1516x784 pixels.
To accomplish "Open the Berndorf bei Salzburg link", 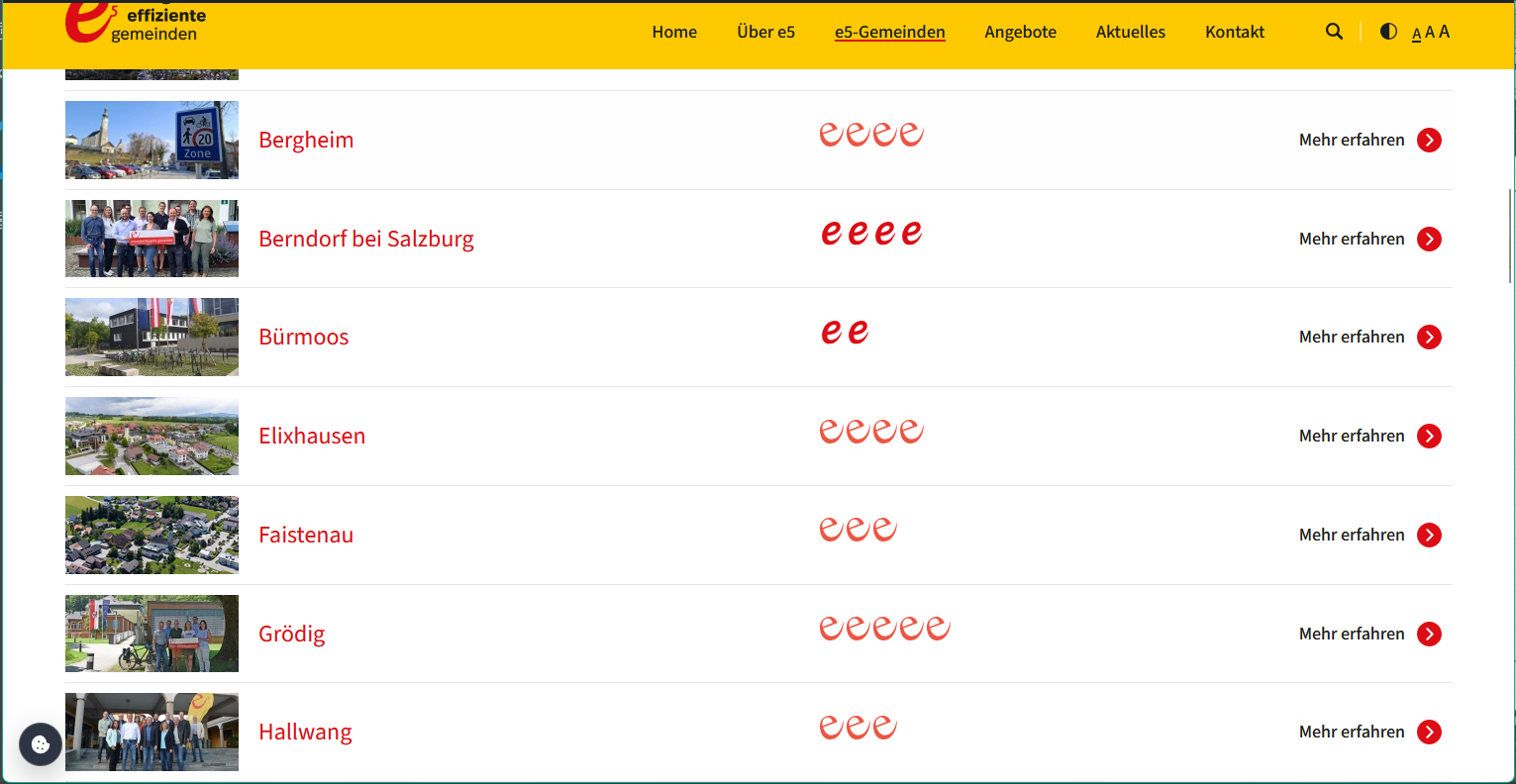I will pos(365,239).
